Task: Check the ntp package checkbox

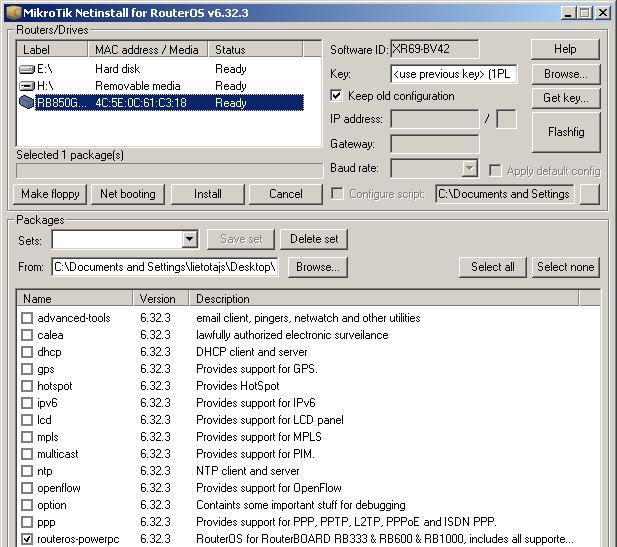Action: coord(27,471)
